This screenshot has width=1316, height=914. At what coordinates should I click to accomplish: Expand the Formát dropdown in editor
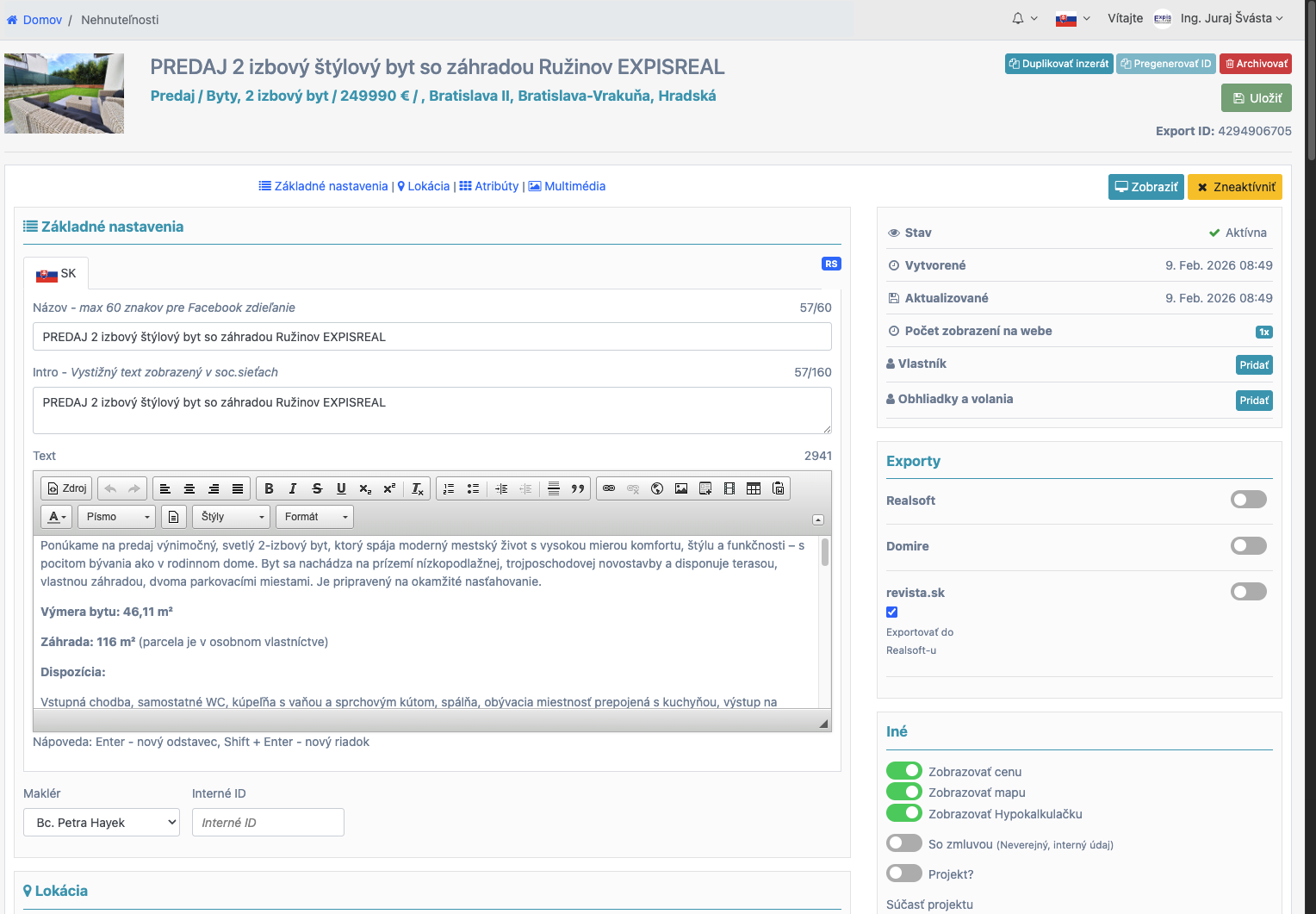pyautogui.click(x=314, y=517)
